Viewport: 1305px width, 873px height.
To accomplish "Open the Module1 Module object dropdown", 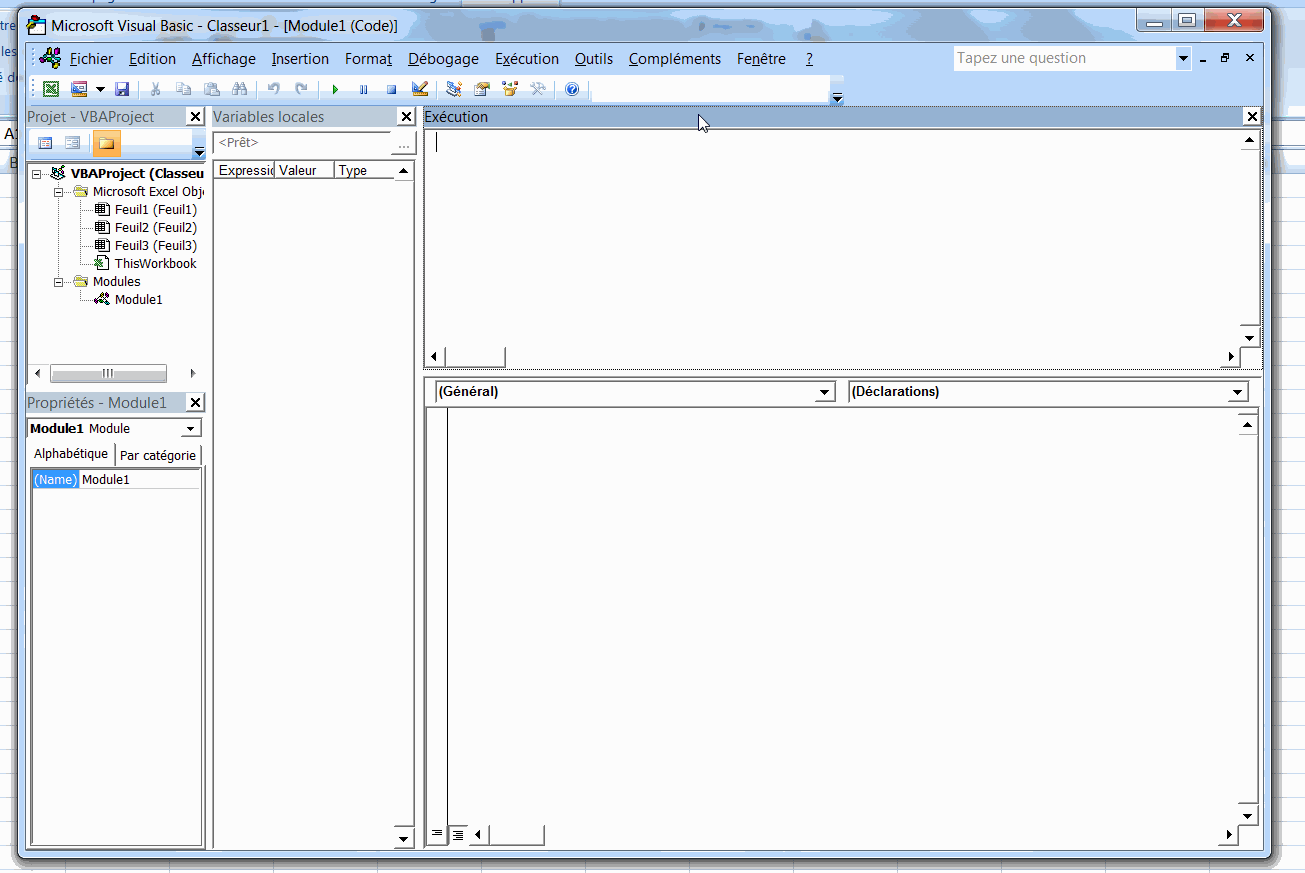I will (191, 429).
